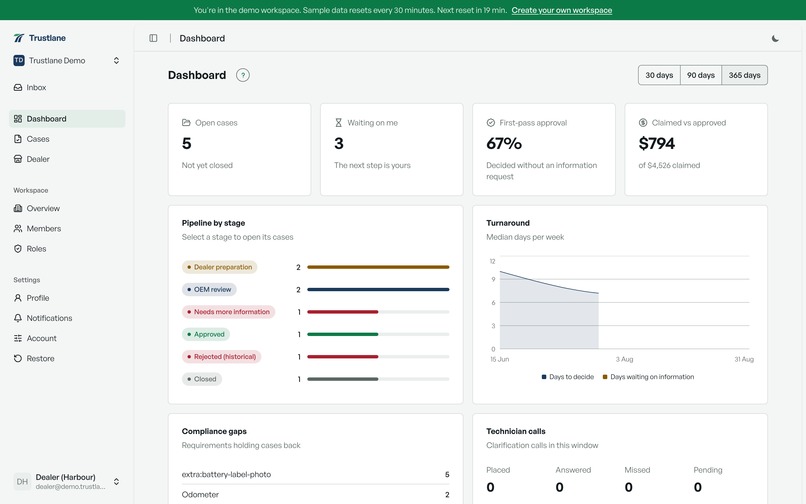Click the Missed calls count
The width and height of the screenshot is (806, 504).
point(629,487)
